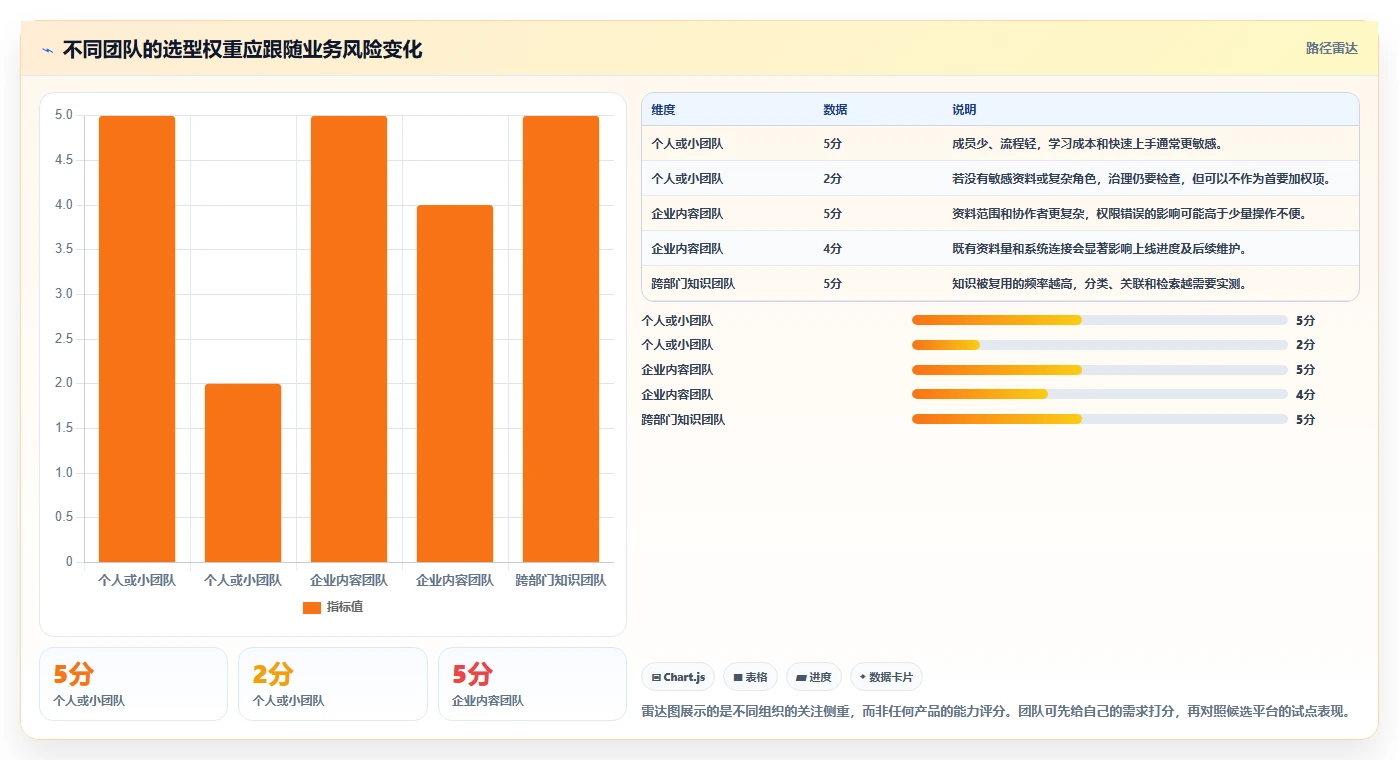The width and height of the screenshot is (1399, 760).
Task: Click the 跨部门知识团队 label beside the progress bars
Action: coord(683,420)
